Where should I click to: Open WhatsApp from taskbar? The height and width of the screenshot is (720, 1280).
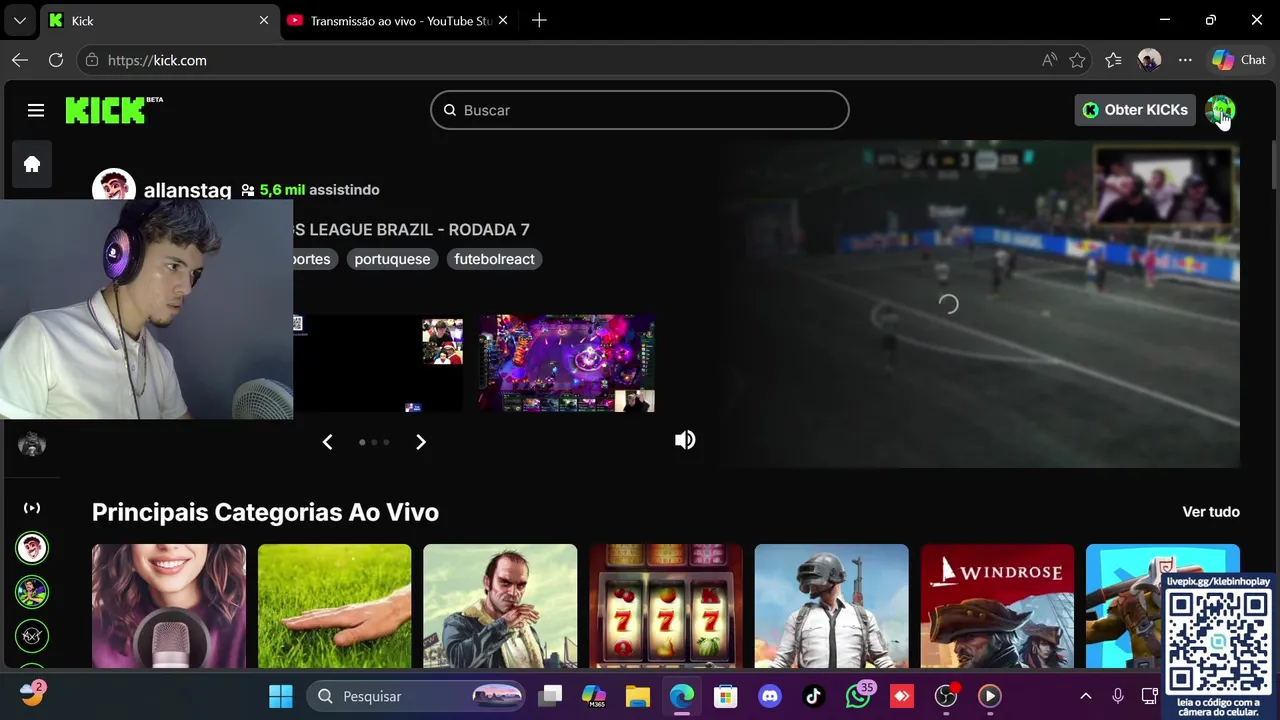(858, 696)
